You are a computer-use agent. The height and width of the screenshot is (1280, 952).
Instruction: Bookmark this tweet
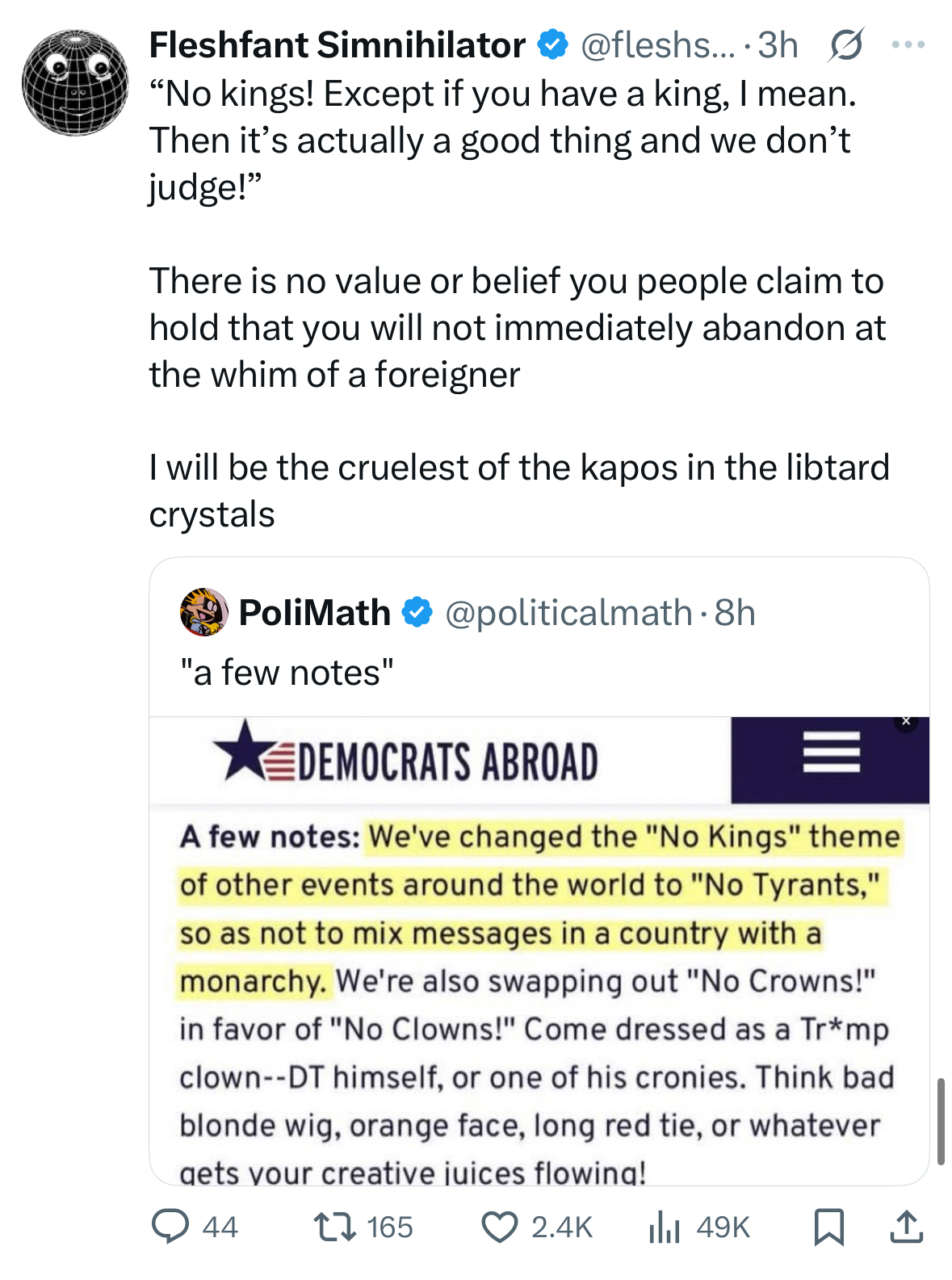(829, 1226)
